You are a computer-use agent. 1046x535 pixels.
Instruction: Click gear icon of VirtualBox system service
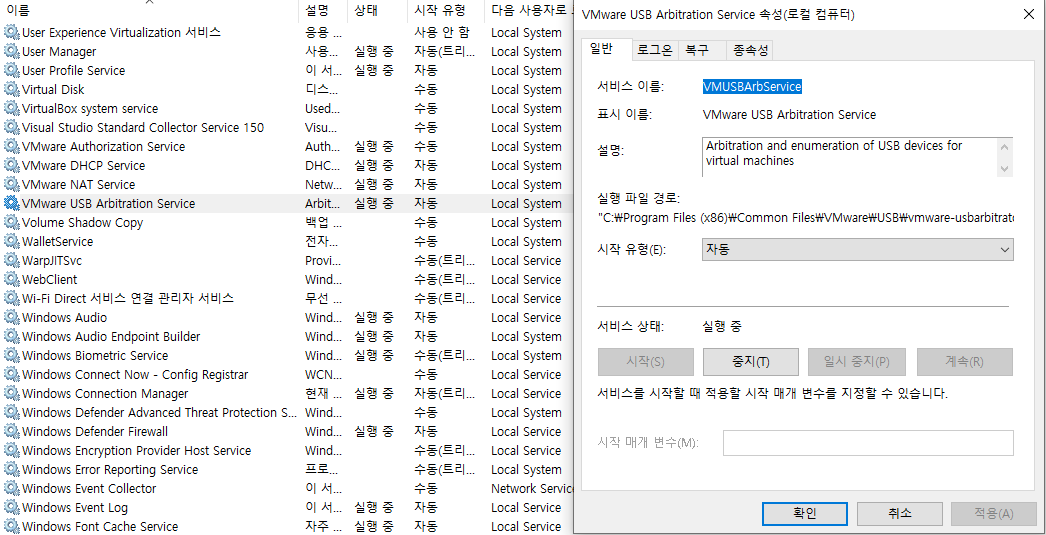click(x=11, y=109)
